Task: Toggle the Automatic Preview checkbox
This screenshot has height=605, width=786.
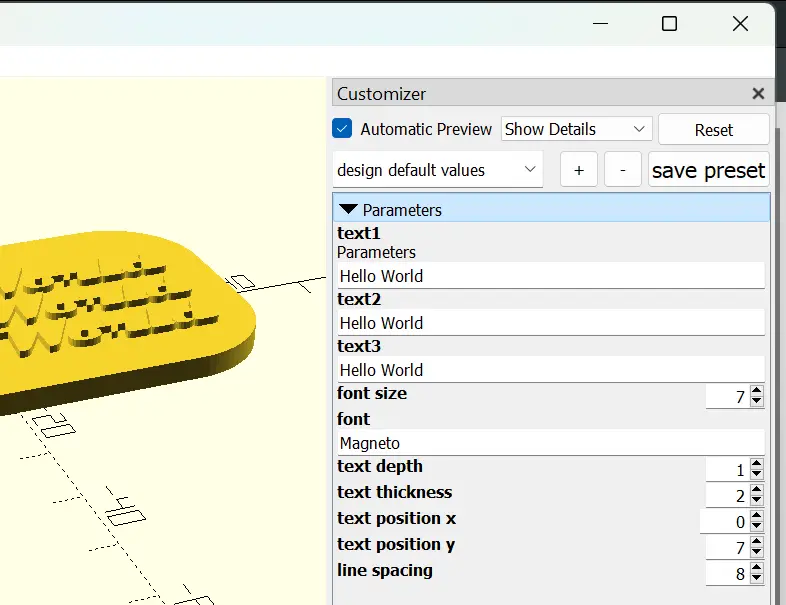Action: click(342, 128)
